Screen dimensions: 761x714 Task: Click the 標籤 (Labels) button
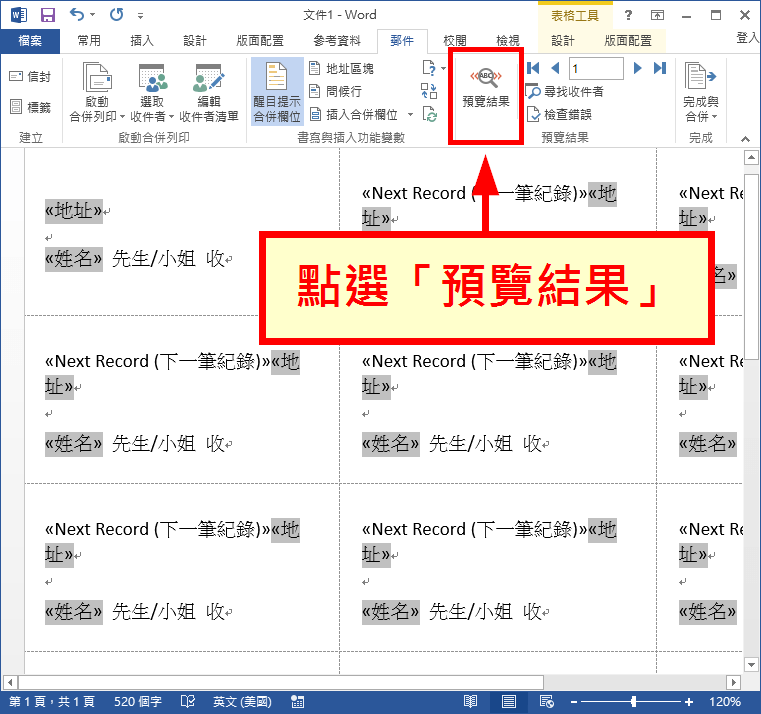pyautogui.click(x=30, y=107)
